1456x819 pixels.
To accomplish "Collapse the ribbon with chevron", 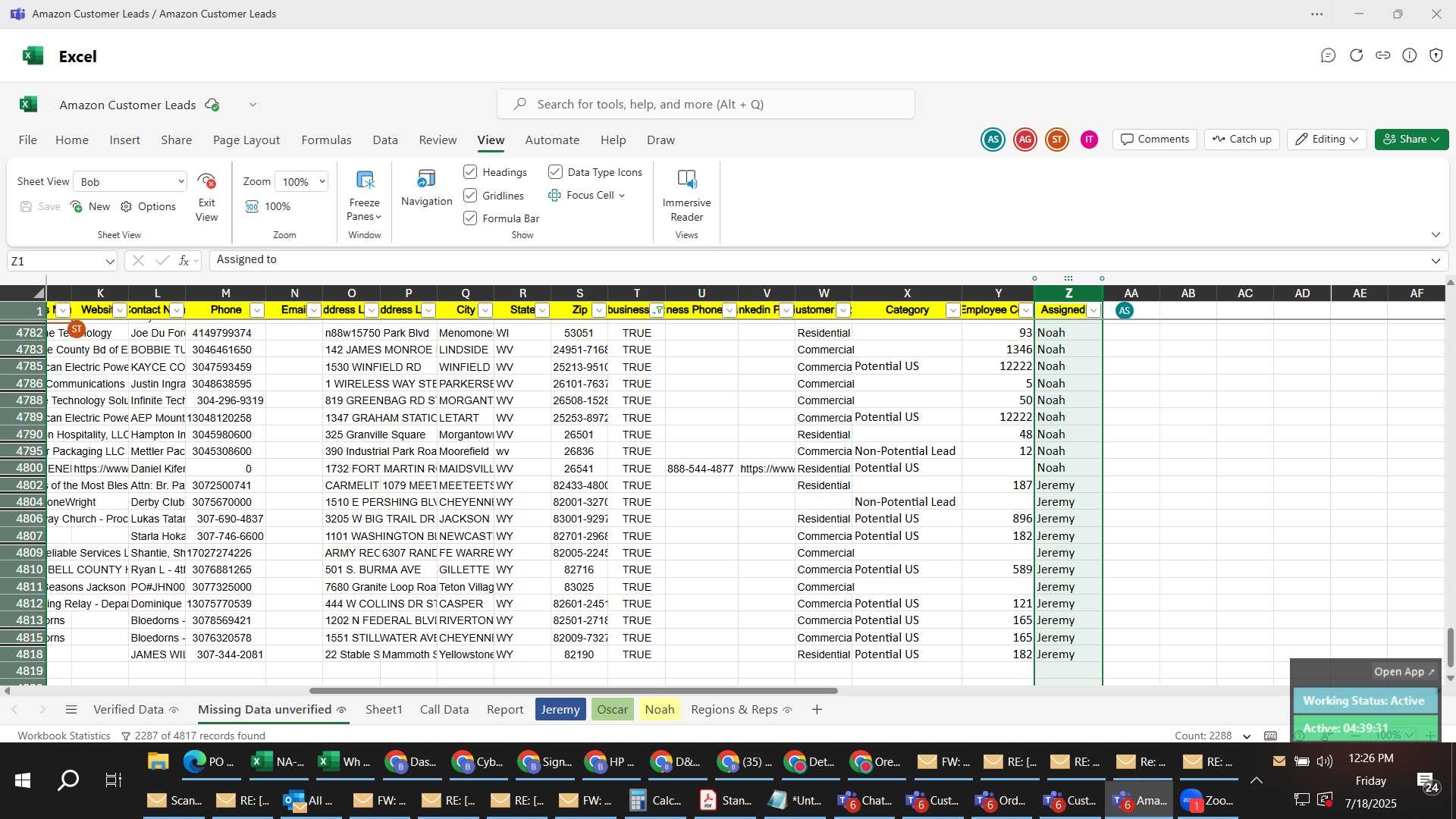I will pyautogui.click(x=1436, y=235).
